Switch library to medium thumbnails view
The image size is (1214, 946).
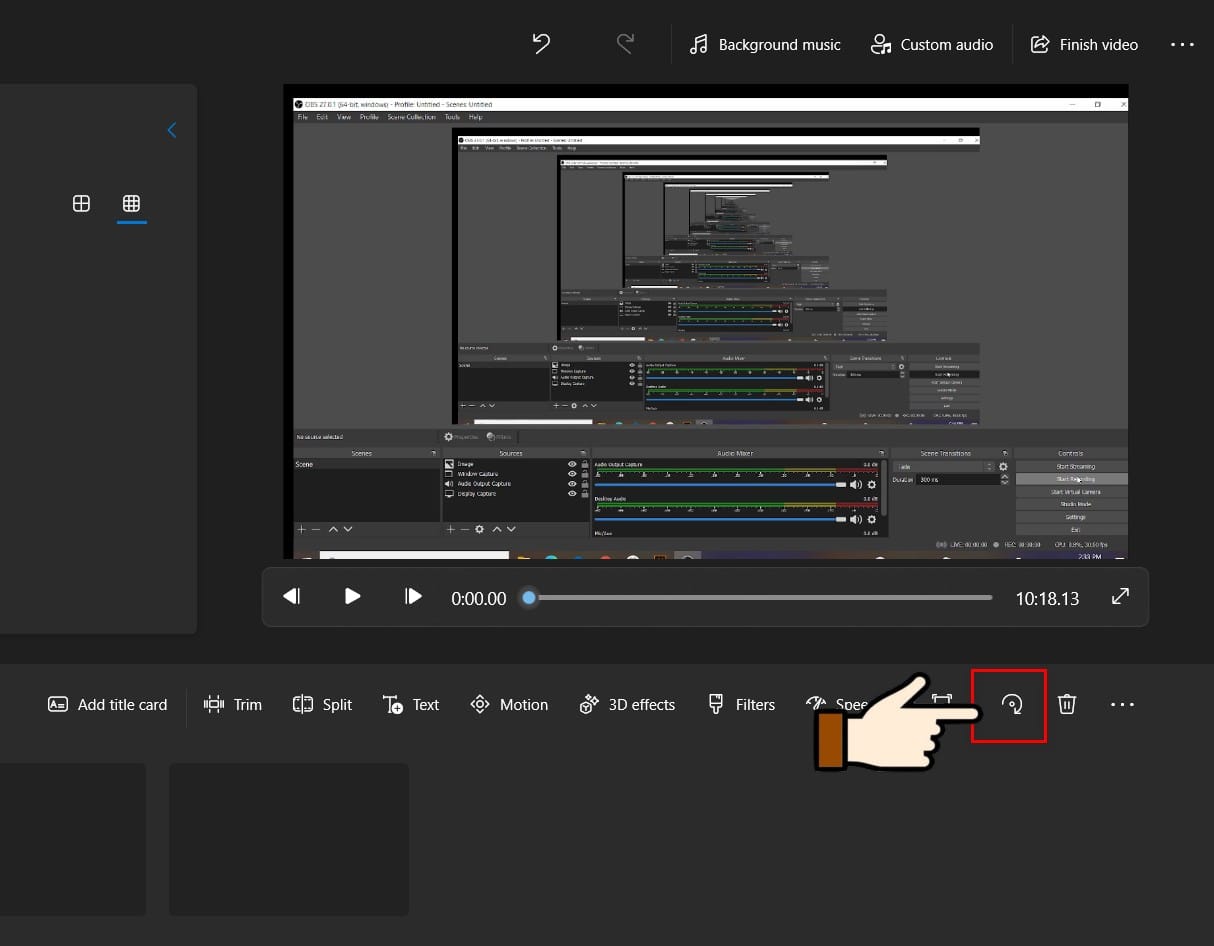[82, 204]
